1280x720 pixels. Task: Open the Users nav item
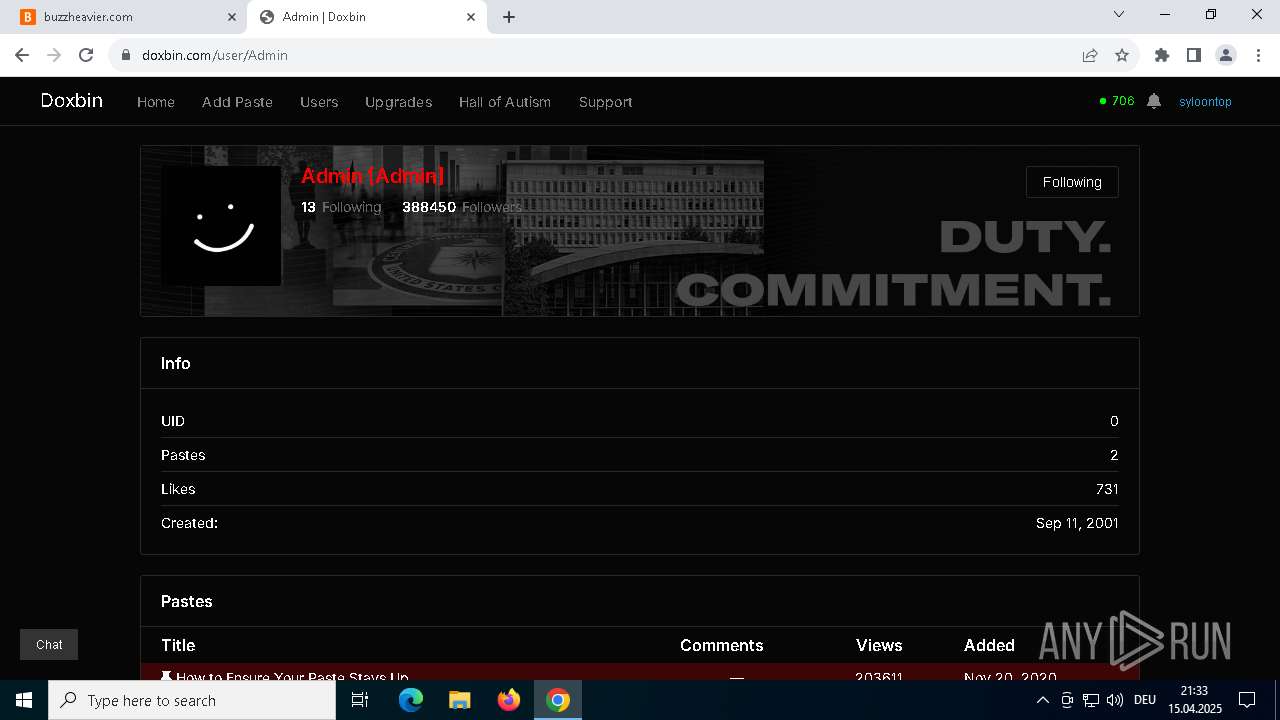(319, 102)
